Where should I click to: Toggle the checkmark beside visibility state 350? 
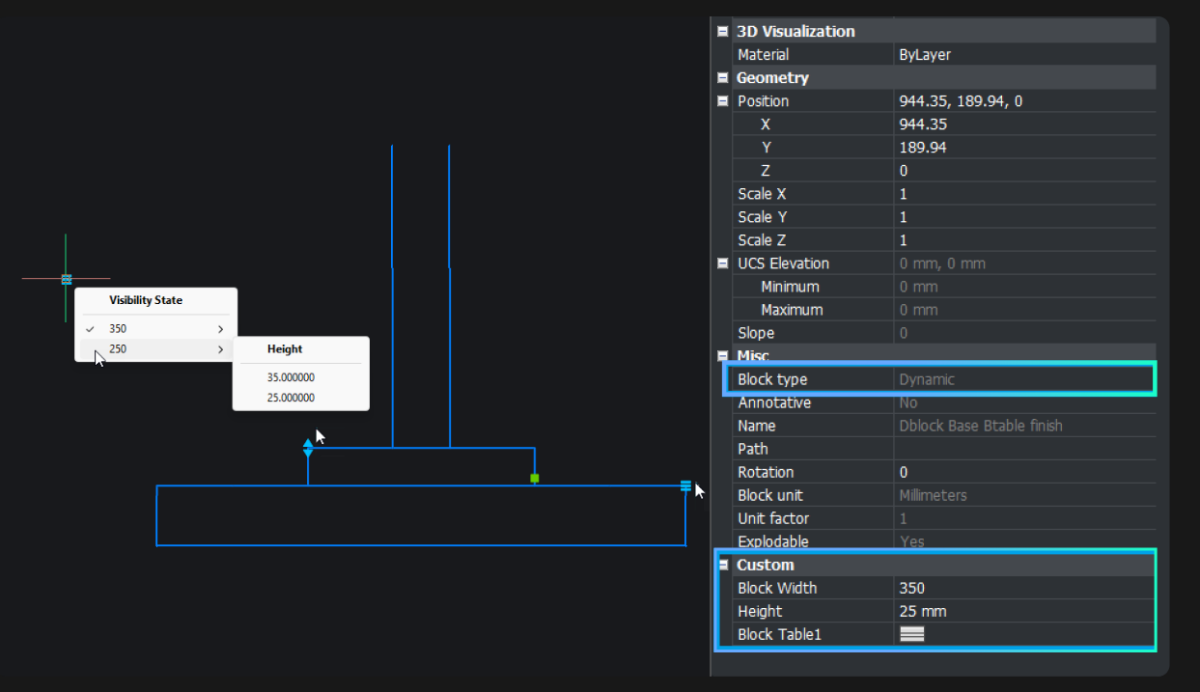coord(91,328)
